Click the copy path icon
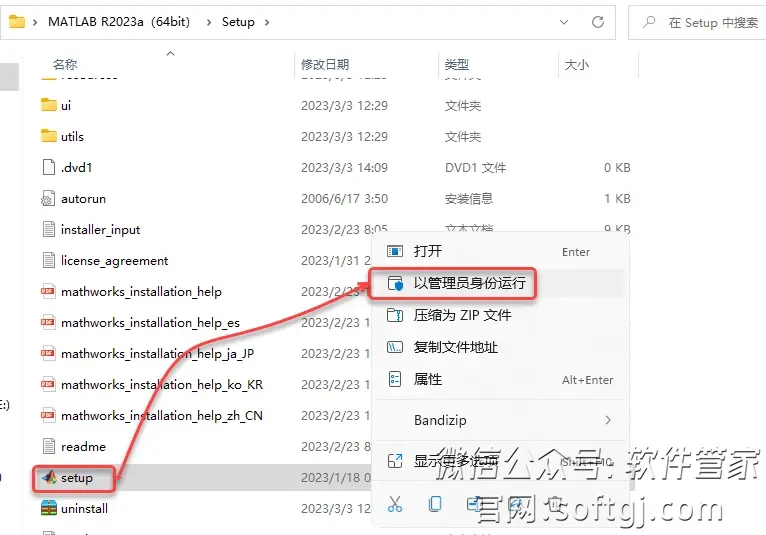Viewport: 766px width, 535px height. [395, 347]
